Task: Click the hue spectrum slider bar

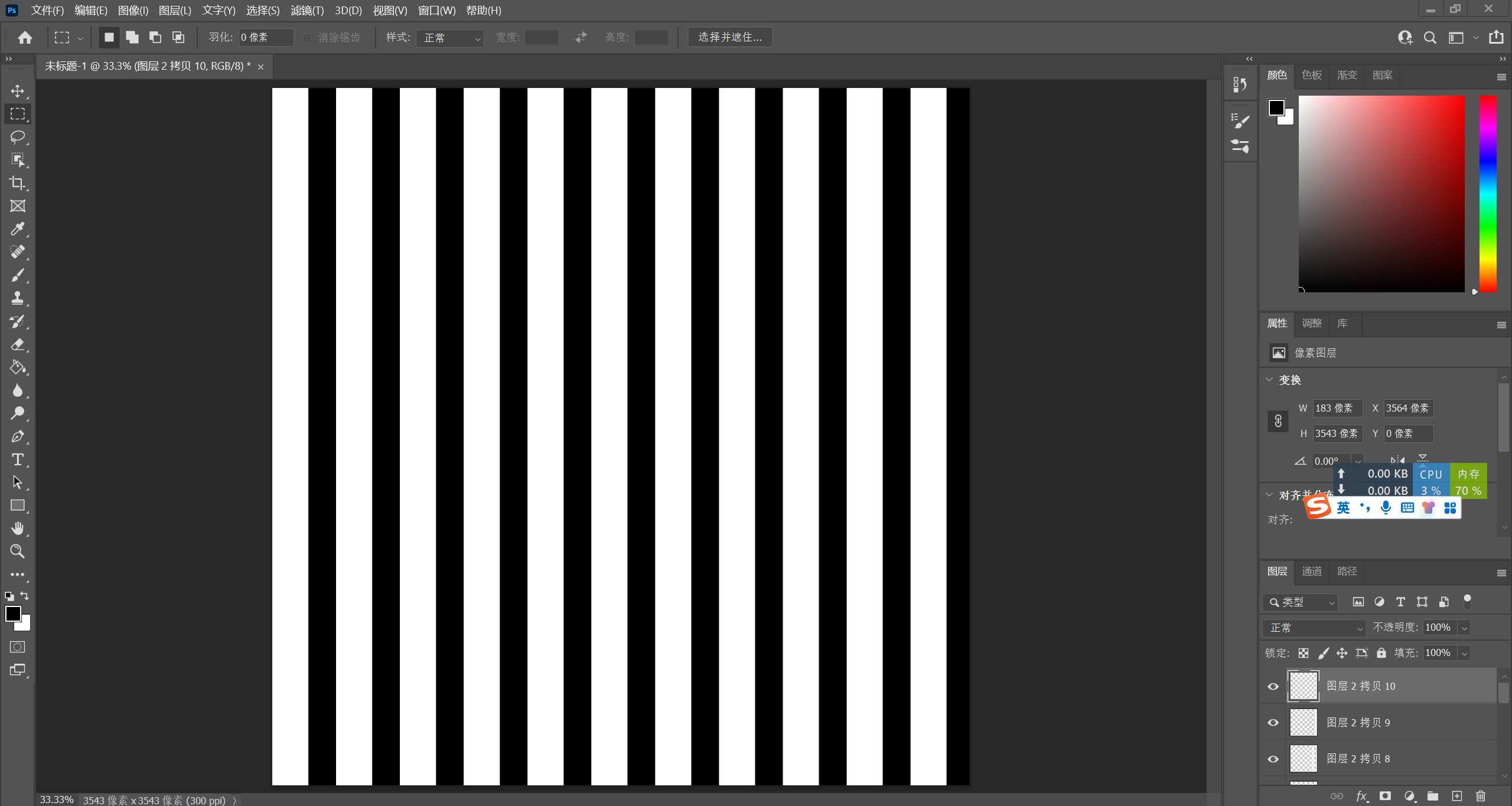Action: (1487, 194)
